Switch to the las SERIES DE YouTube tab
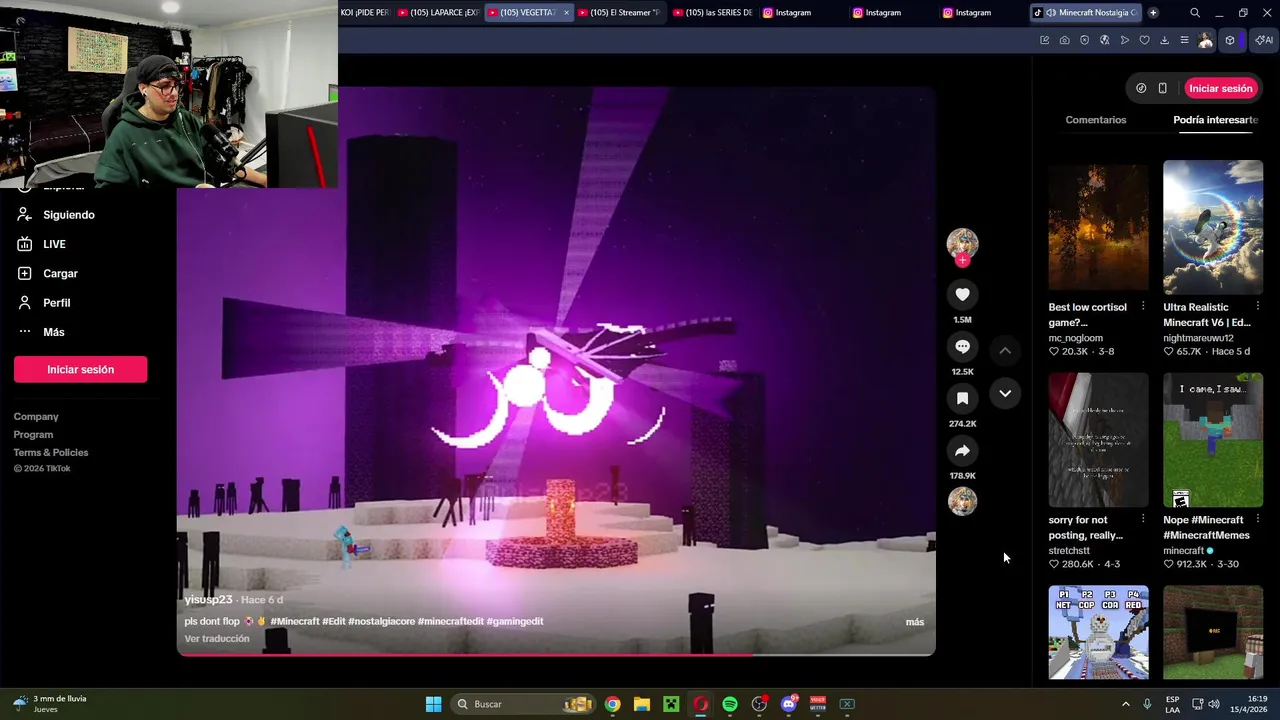 (712, 13)
